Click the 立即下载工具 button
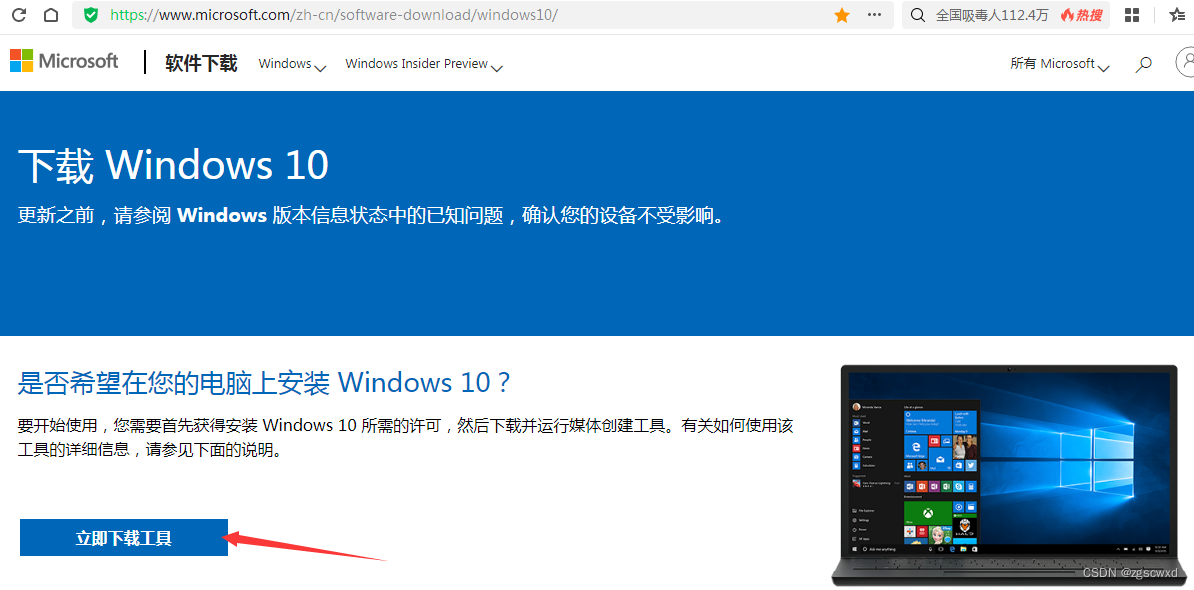Viewport: 1194px width, 590px height. (123, 538)
